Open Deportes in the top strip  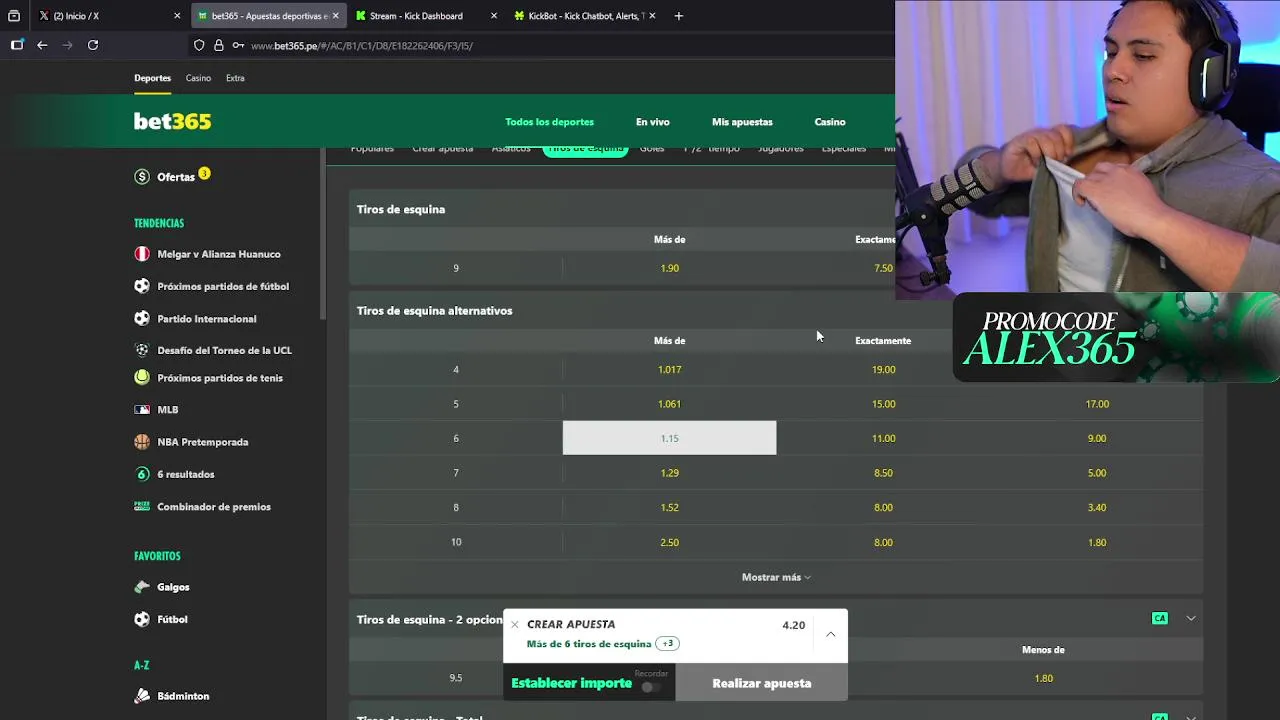click(x=152, y=78)
